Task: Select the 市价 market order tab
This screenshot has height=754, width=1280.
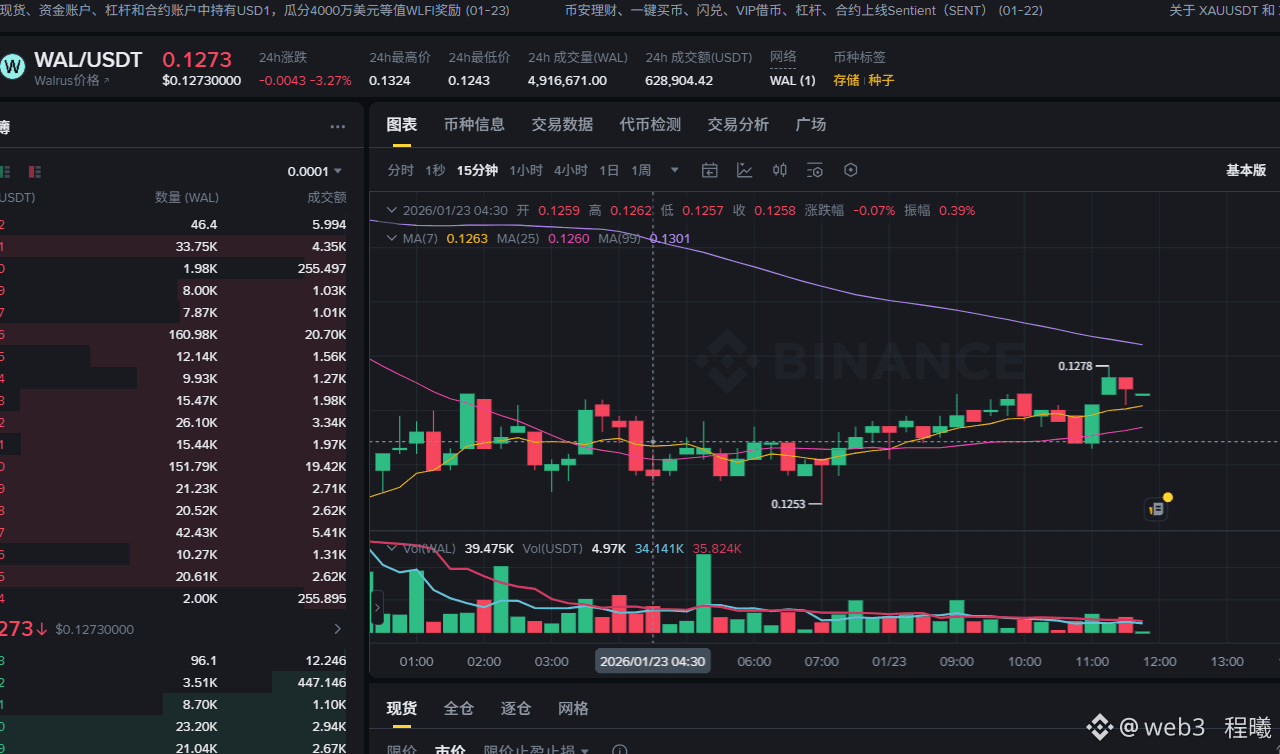Action: point(450,750)
